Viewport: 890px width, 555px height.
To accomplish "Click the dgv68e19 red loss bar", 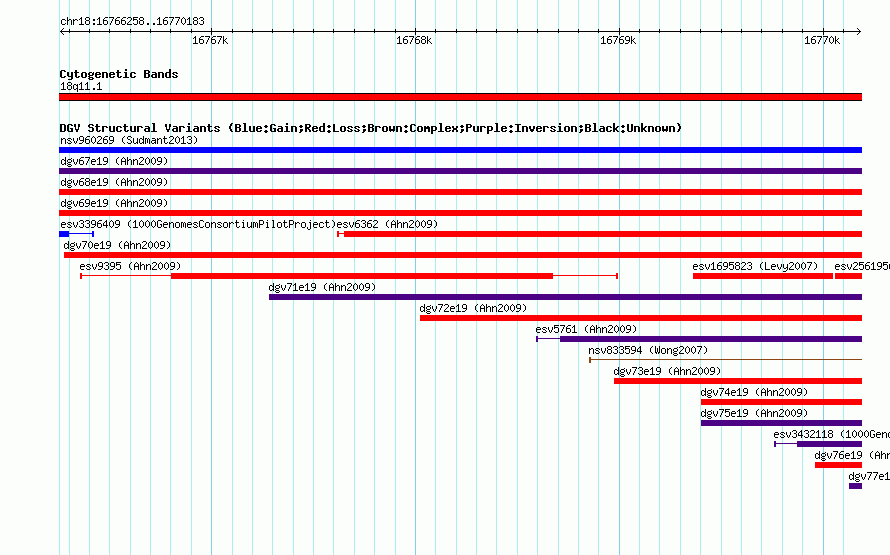I will coord(460,192).
